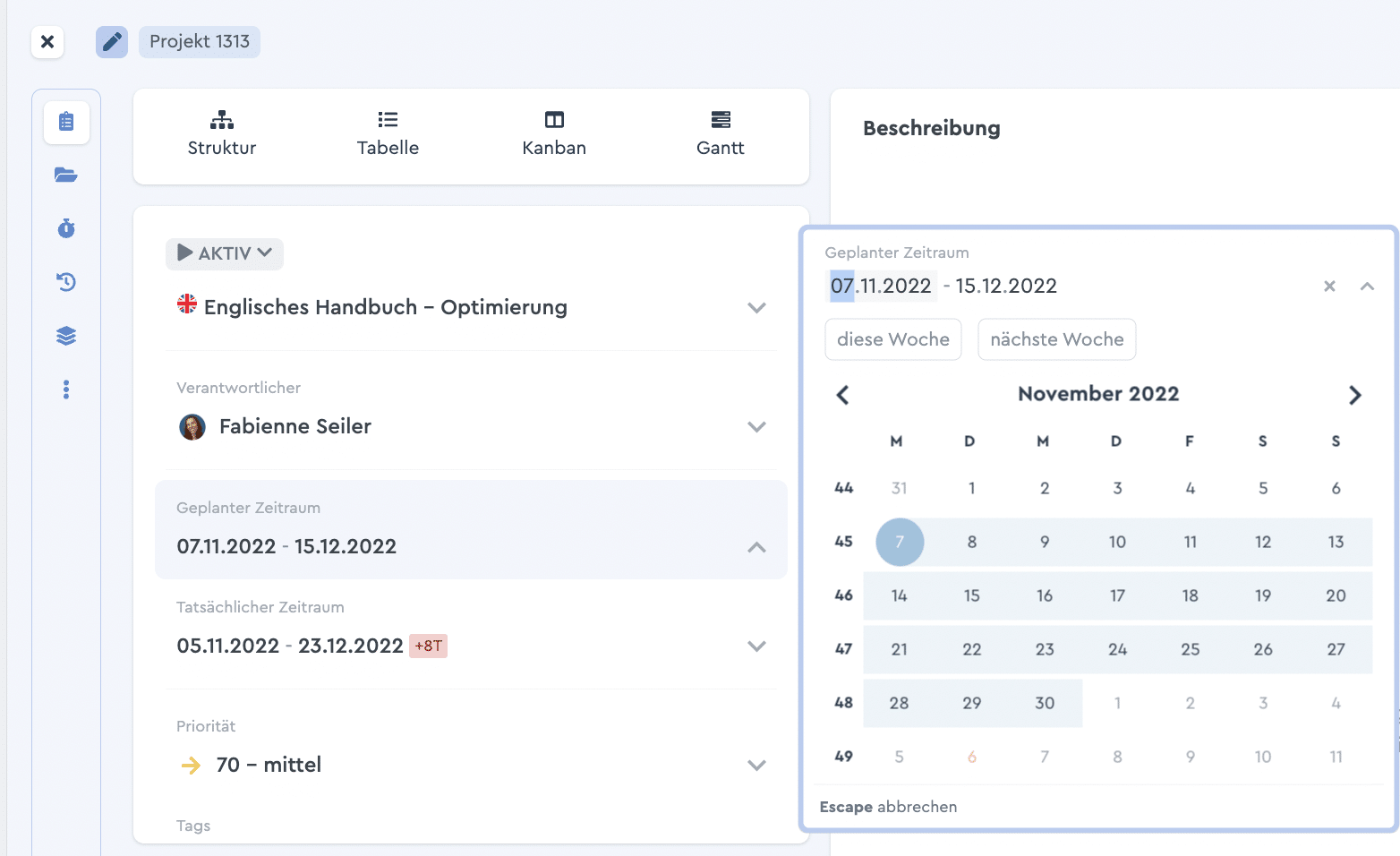
Task: Switch to the Kanban view
Action: pos(554,134)
